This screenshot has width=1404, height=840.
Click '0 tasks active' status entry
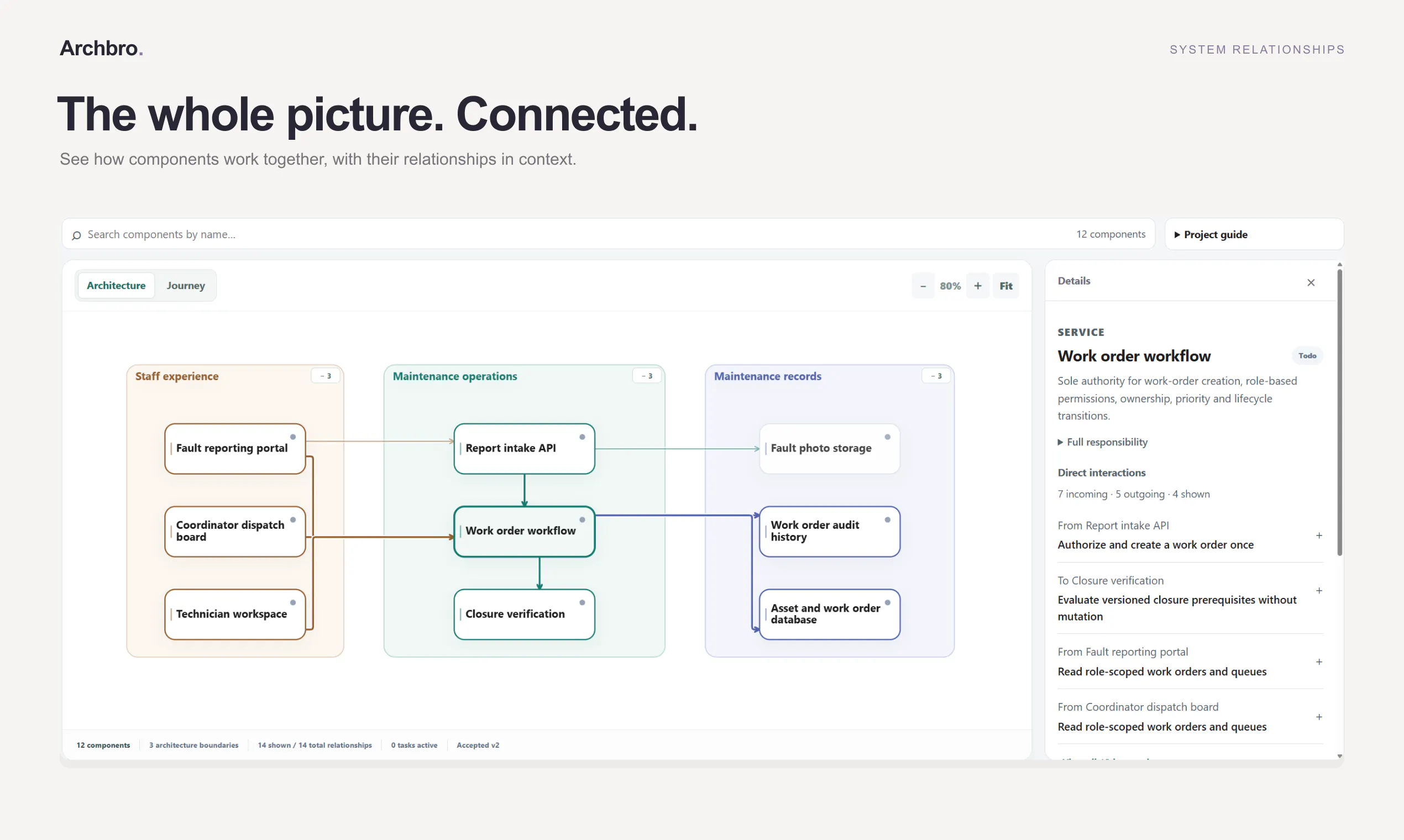click(414, 745)
